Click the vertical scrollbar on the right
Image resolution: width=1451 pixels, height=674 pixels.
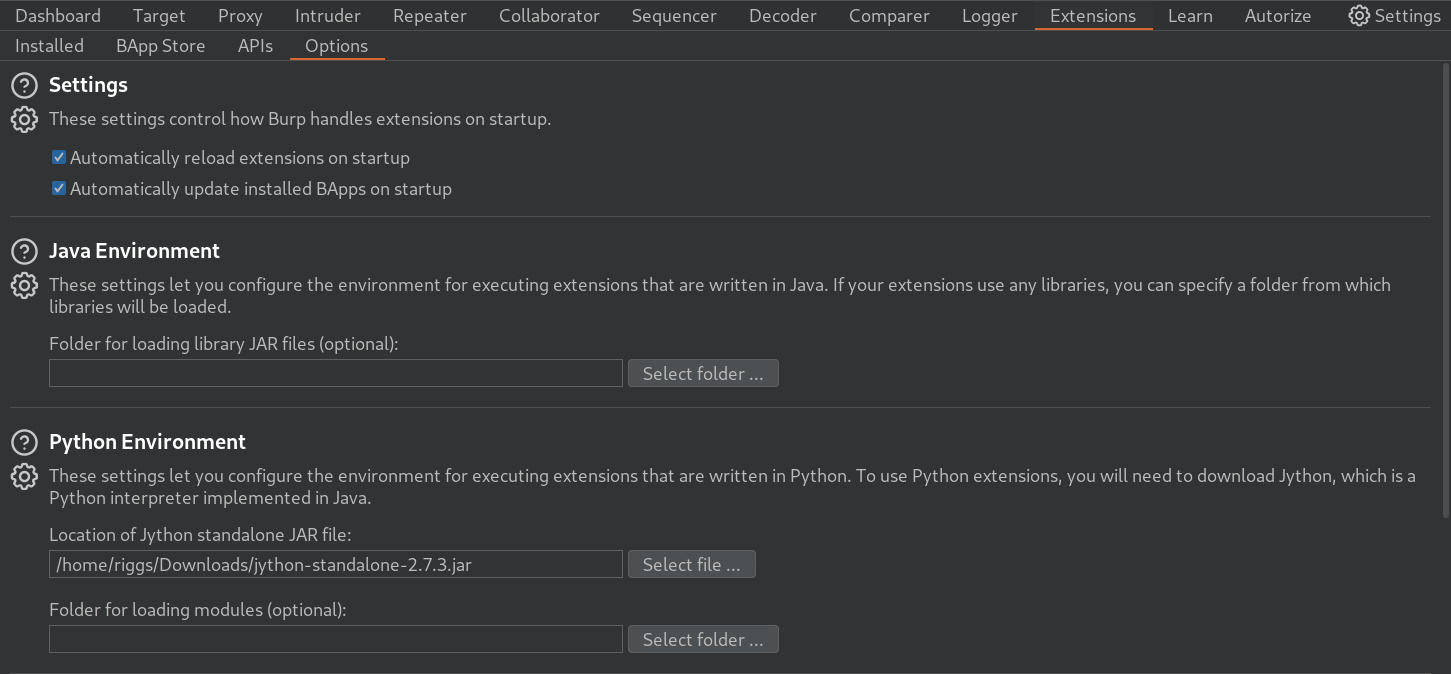1445,290
